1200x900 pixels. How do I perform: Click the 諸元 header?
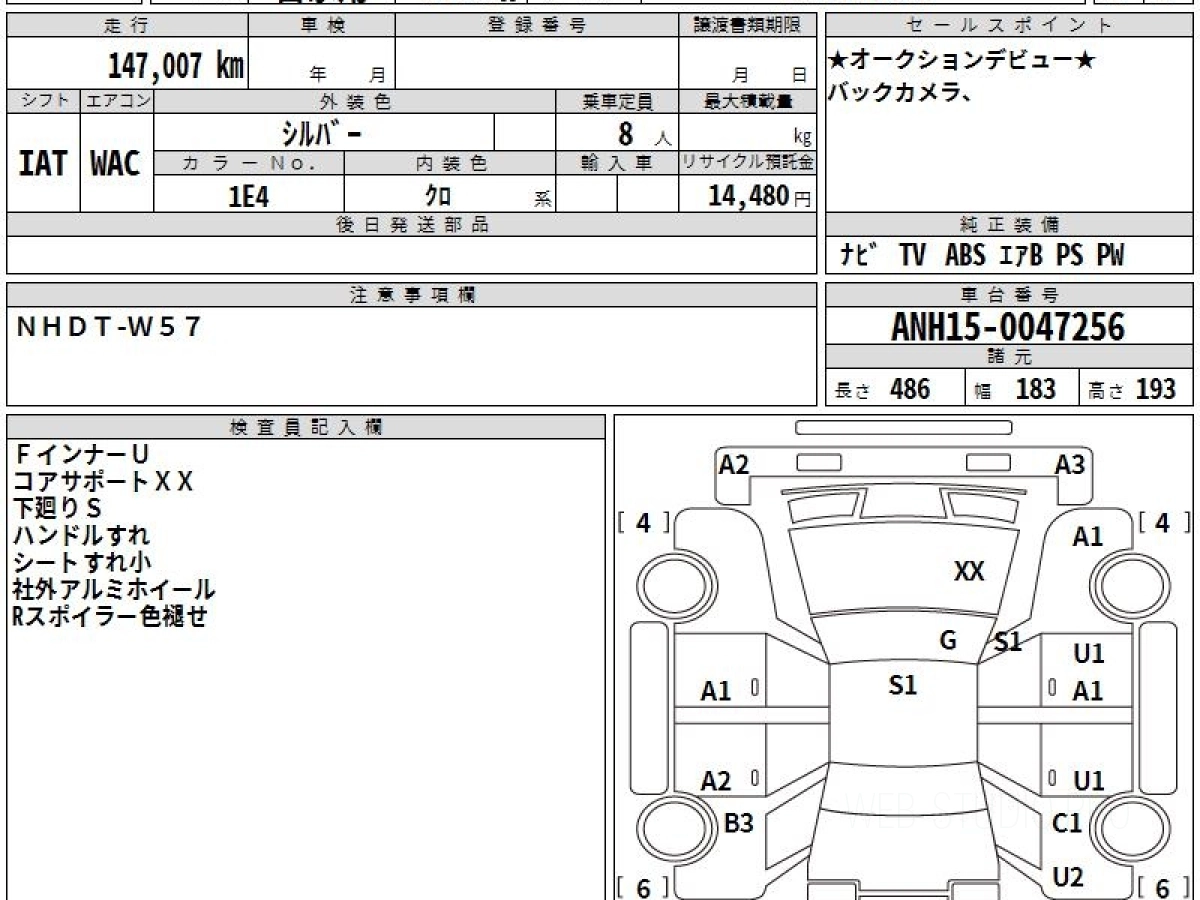[1010, 357]
